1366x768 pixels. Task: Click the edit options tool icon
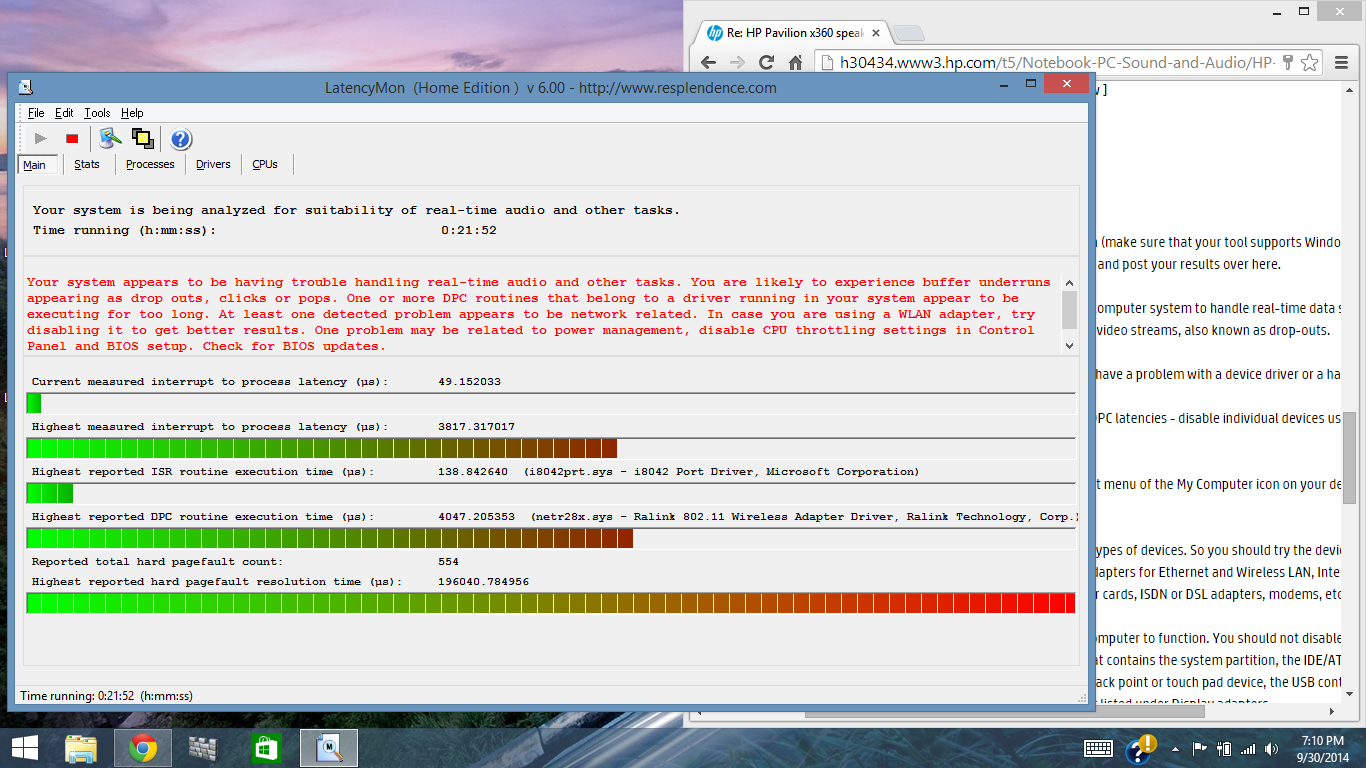[109, 138]
